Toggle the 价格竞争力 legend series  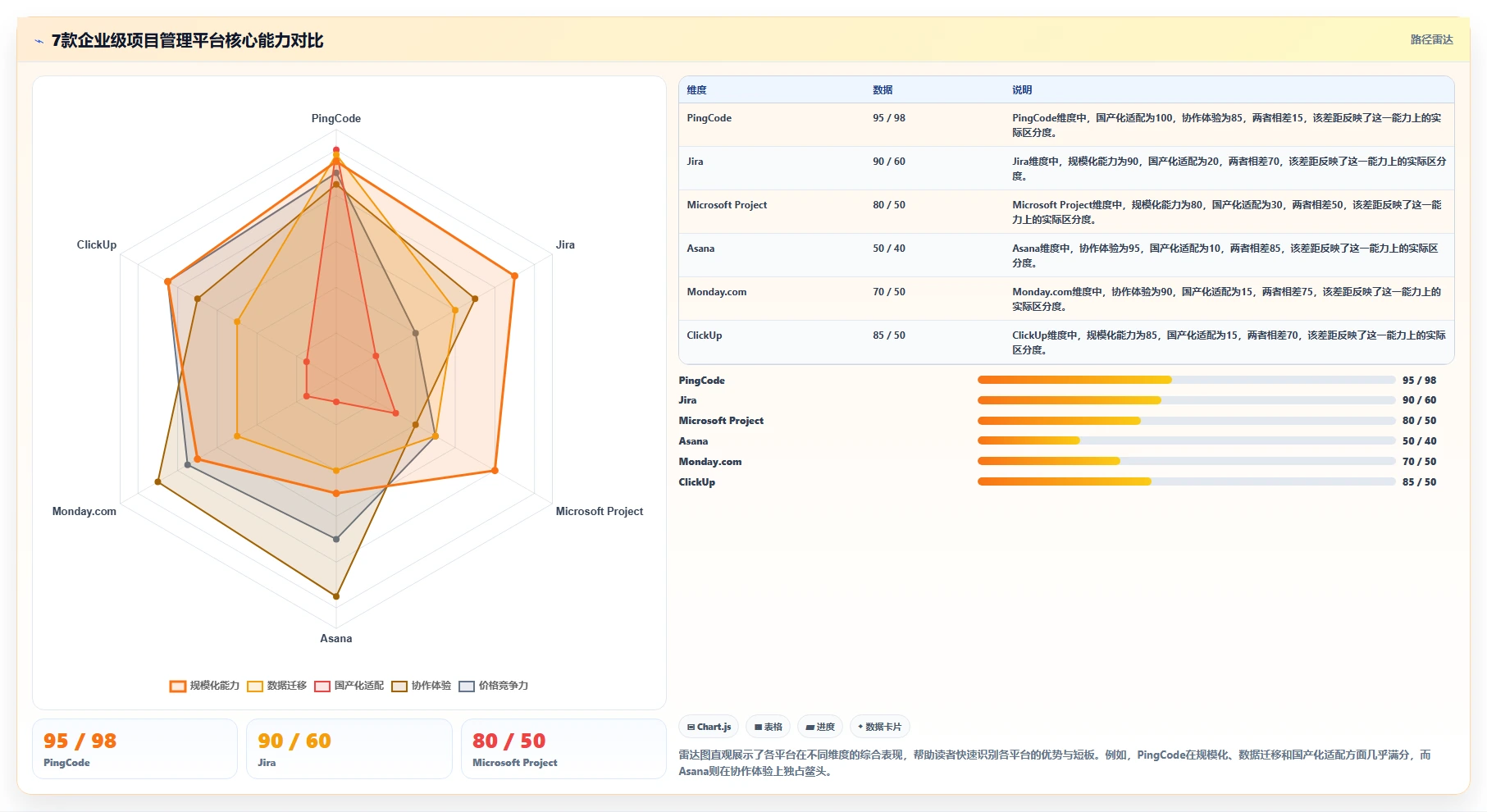pos(494,686)
